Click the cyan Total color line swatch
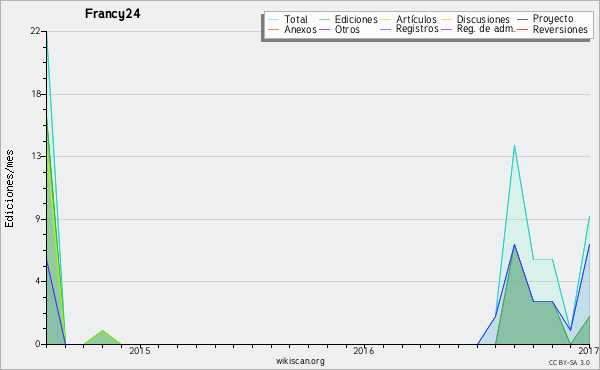 point(273,20)
